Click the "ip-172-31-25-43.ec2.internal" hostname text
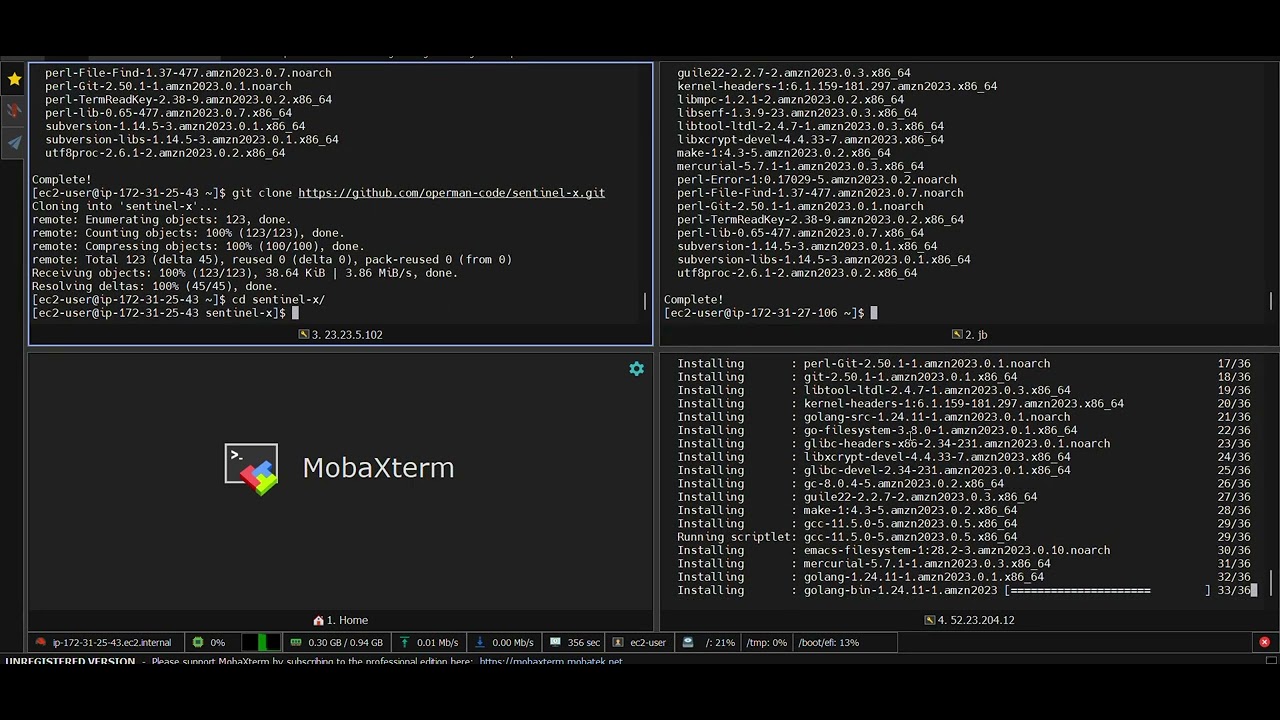This screenshot has height=720, width=1280. click(x=111, y=642)
